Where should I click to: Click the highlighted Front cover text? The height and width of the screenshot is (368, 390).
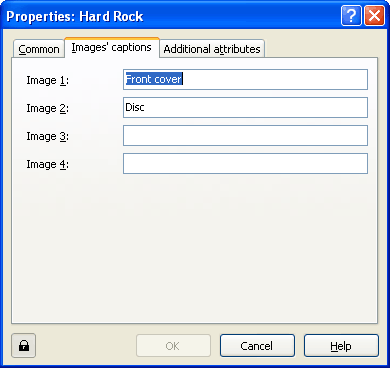[154, 79]
